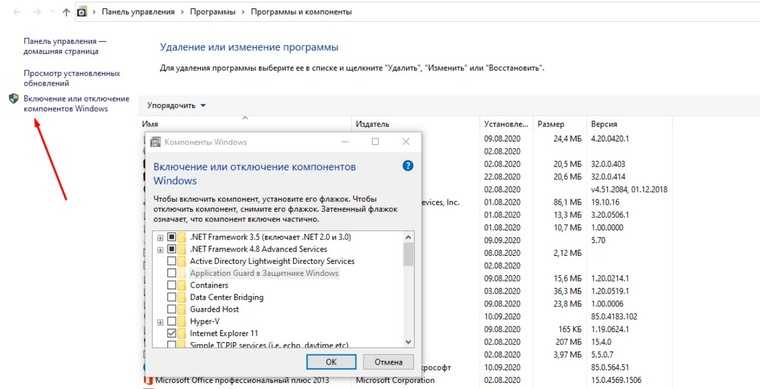Click the Back navigation arrow
Screen dimensions: 760x389
pos(17,12)
